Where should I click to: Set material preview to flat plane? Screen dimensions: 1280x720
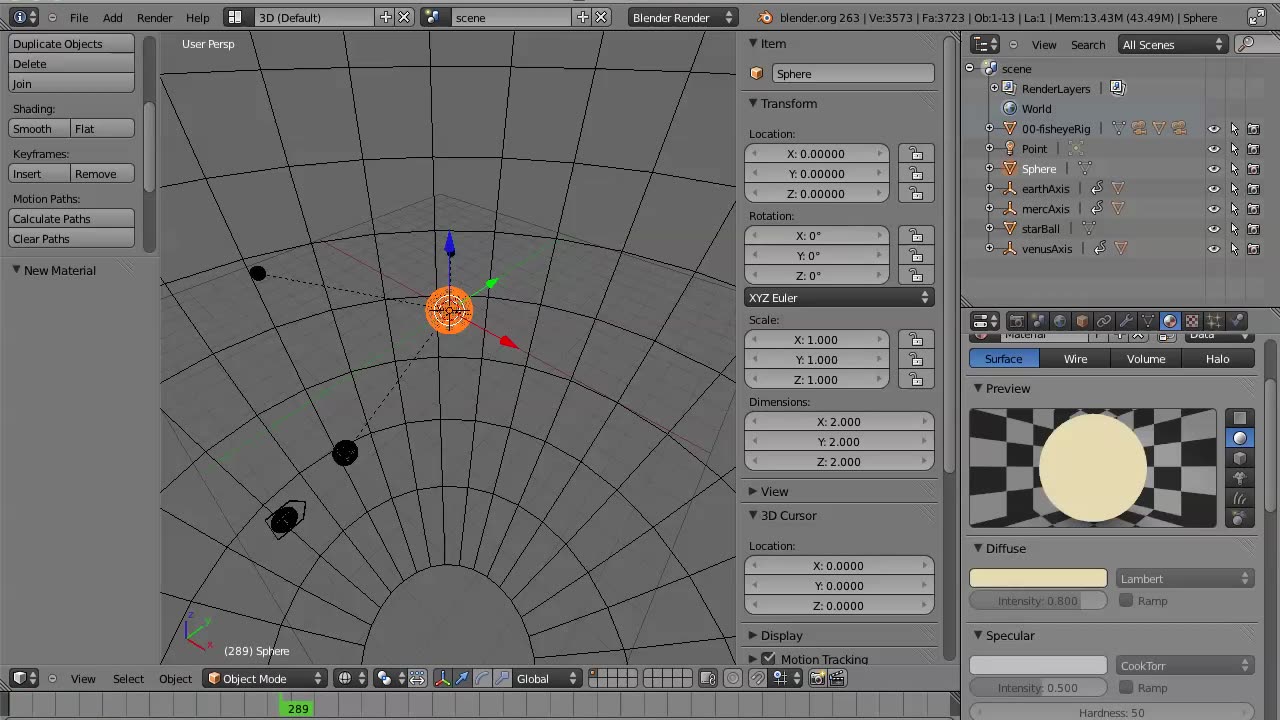click(1240, 418)
